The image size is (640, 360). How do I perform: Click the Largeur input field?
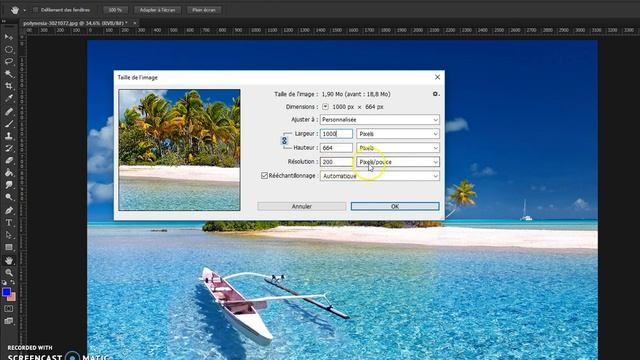336,133
